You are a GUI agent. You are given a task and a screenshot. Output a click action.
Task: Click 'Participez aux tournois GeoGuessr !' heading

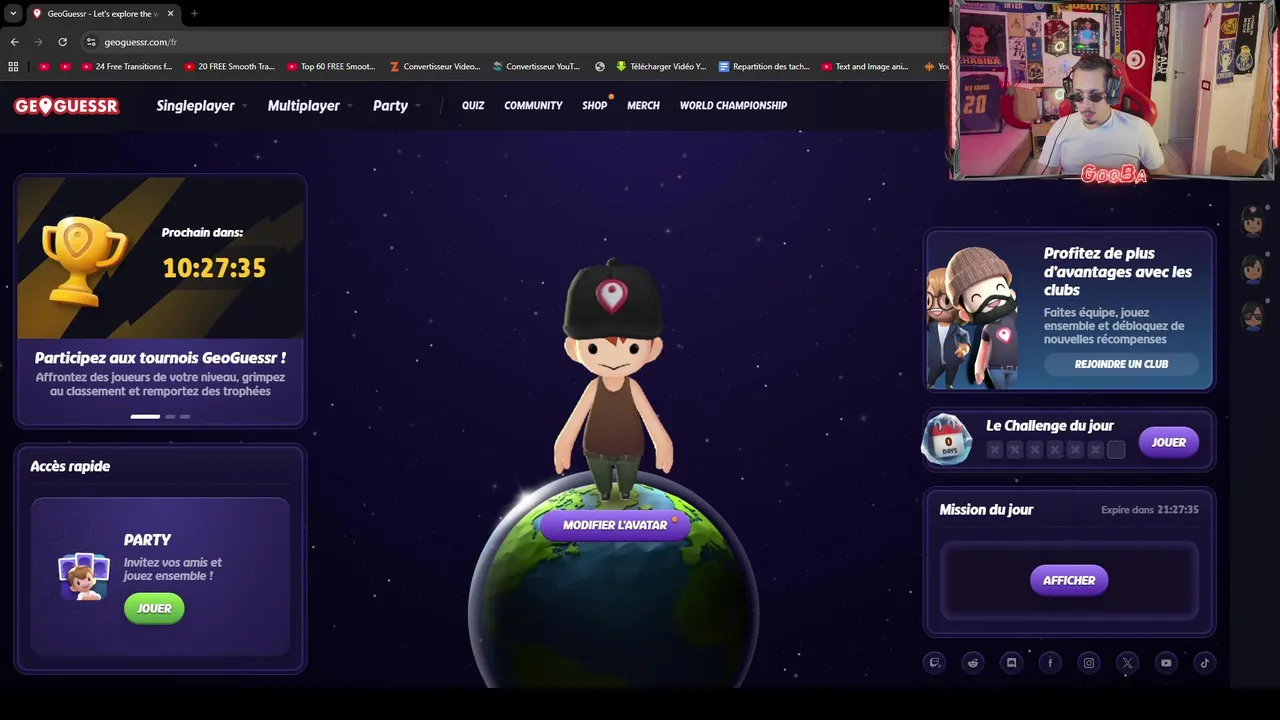[160, 357]
